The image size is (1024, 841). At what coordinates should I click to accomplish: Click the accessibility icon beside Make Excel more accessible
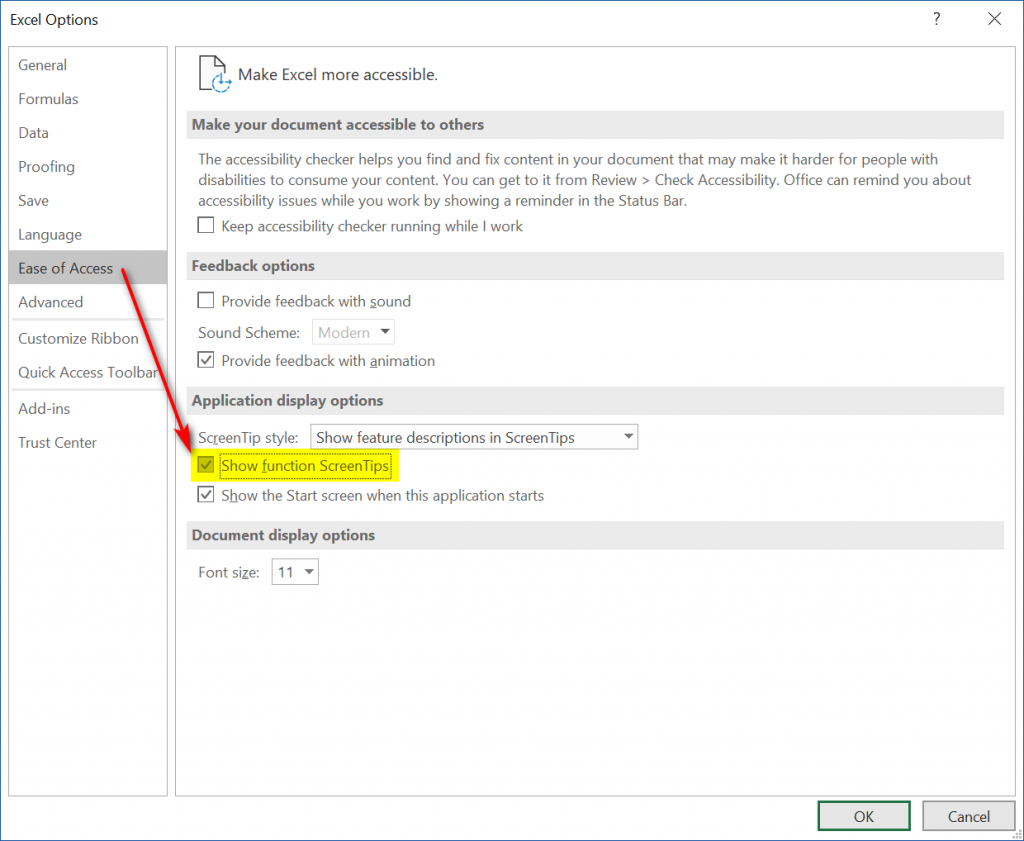pyautogui.click(x=215, y=75)
